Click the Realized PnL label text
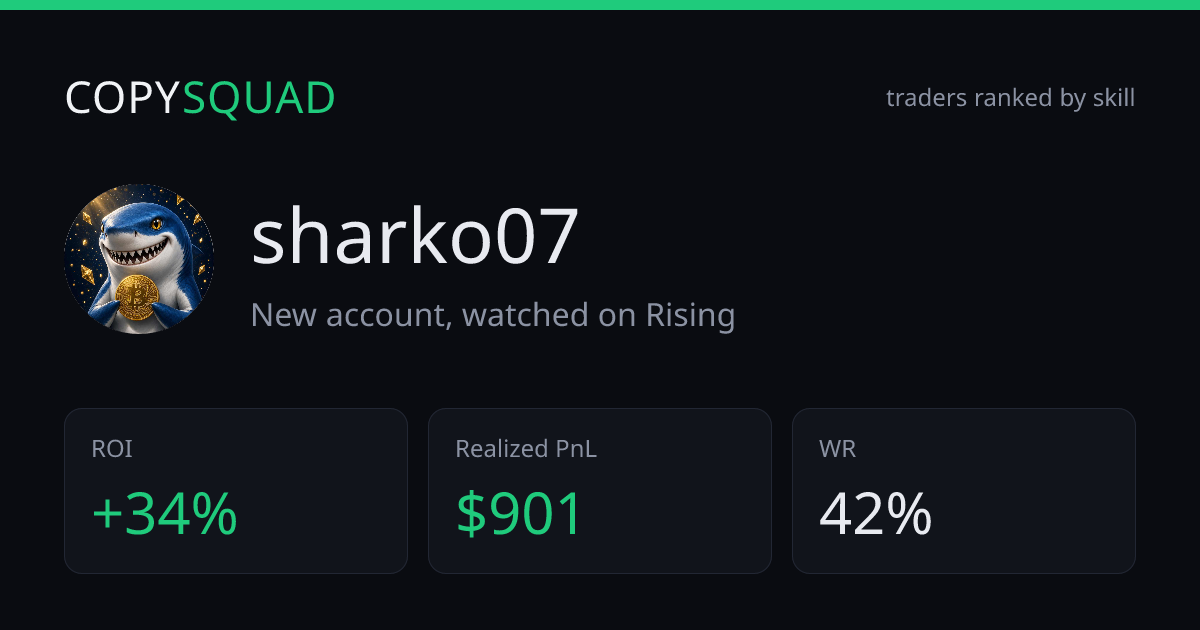 tap(526, 449)
